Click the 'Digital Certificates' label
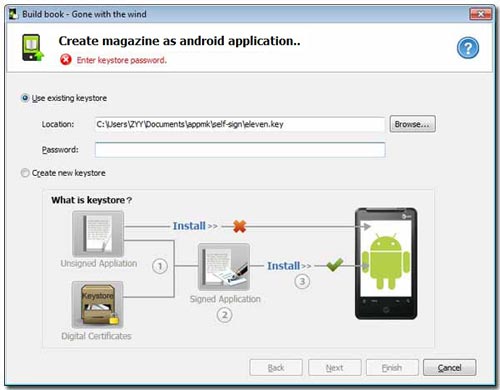 click(96, 336)
